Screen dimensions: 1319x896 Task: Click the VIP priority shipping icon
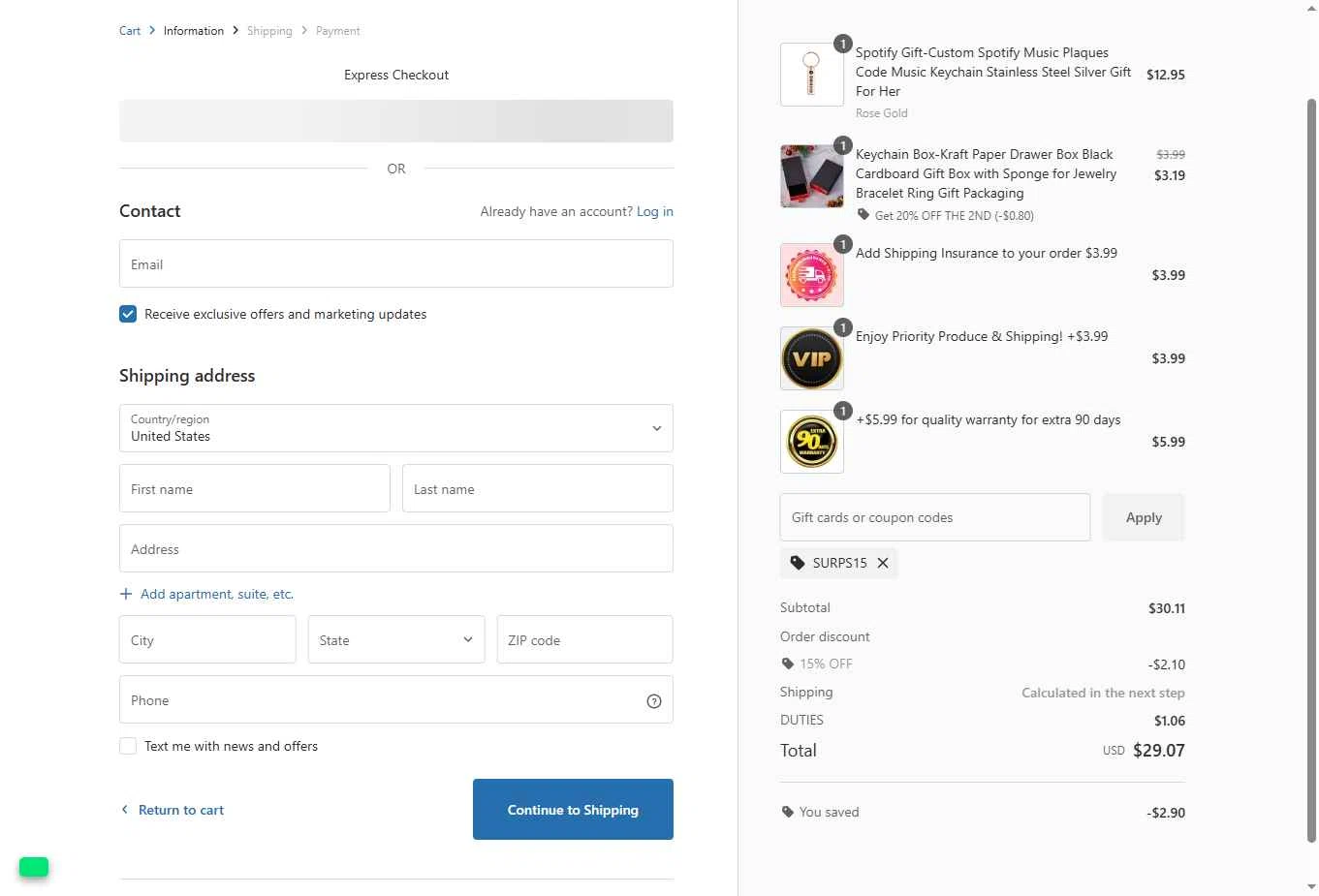[x=811, y=358]
